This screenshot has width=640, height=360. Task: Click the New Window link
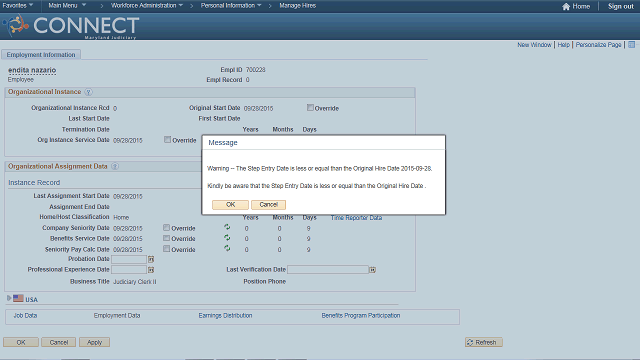[x=534, y=45]
